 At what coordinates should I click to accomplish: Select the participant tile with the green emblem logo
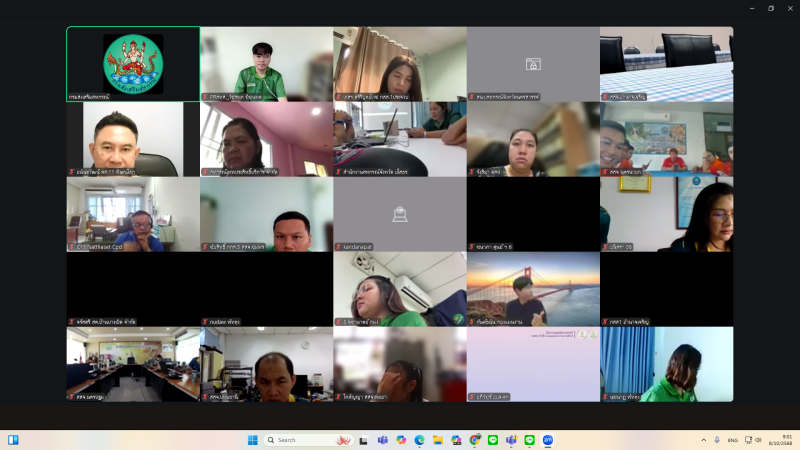(x=133, y=64)
